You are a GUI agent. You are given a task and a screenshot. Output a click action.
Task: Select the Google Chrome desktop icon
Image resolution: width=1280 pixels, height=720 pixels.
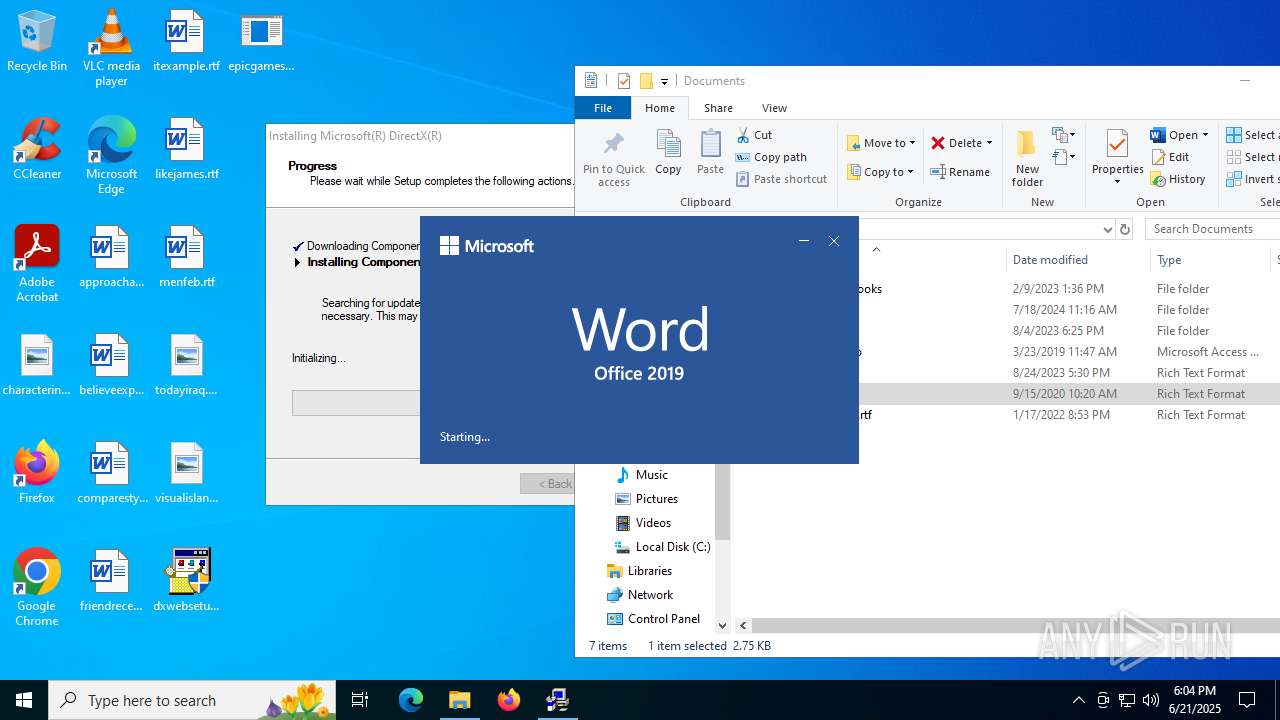(x=37, y=588)
